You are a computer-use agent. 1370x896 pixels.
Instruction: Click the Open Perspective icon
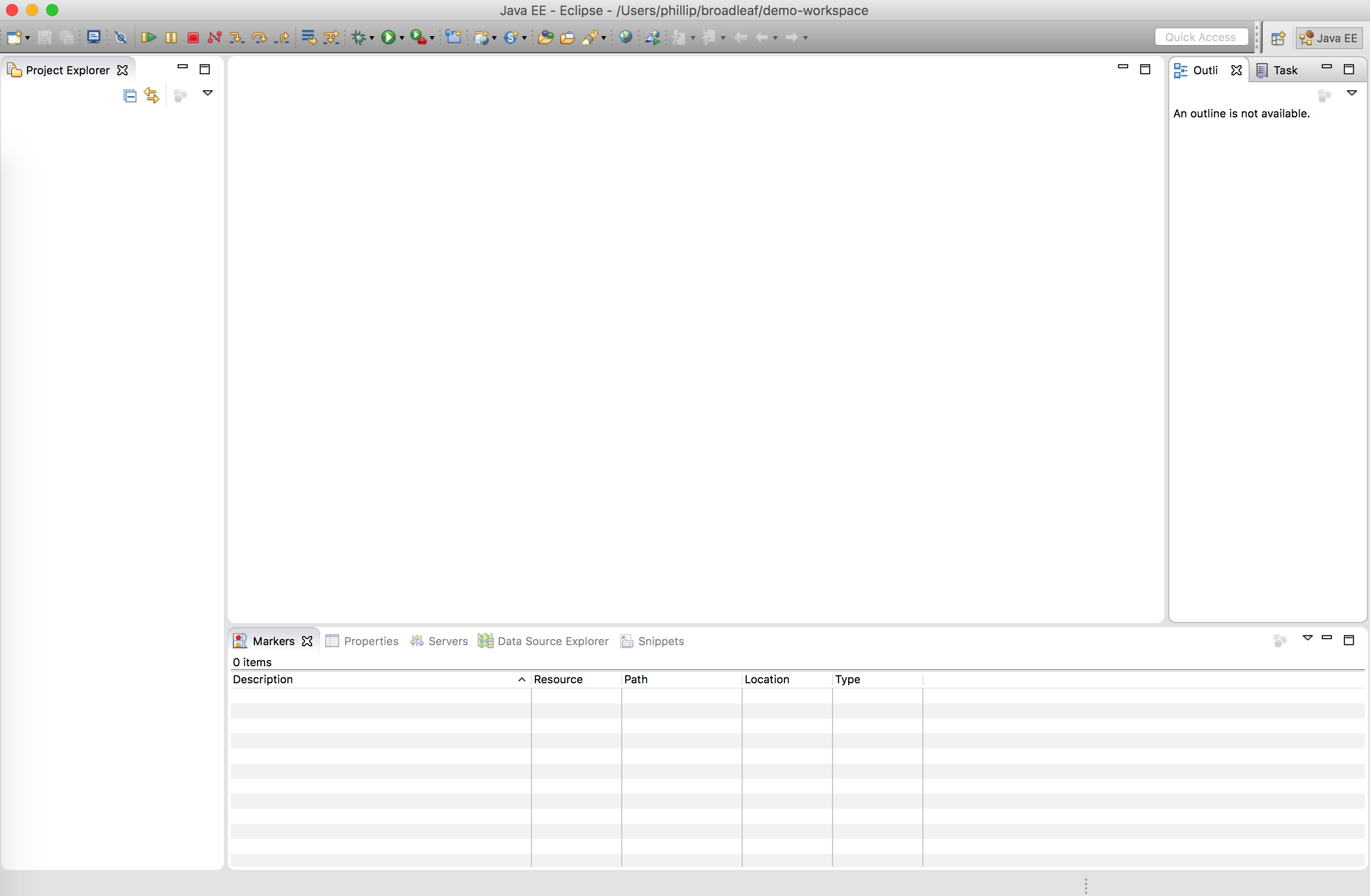(1278, 38)
